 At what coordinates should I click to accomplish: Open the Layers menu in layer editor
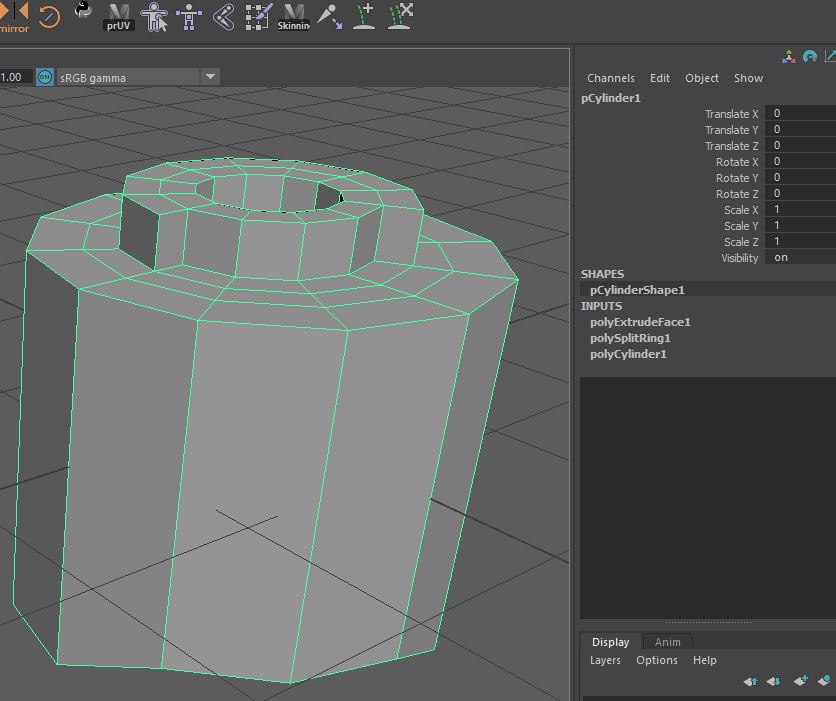[x=605, y=660]
